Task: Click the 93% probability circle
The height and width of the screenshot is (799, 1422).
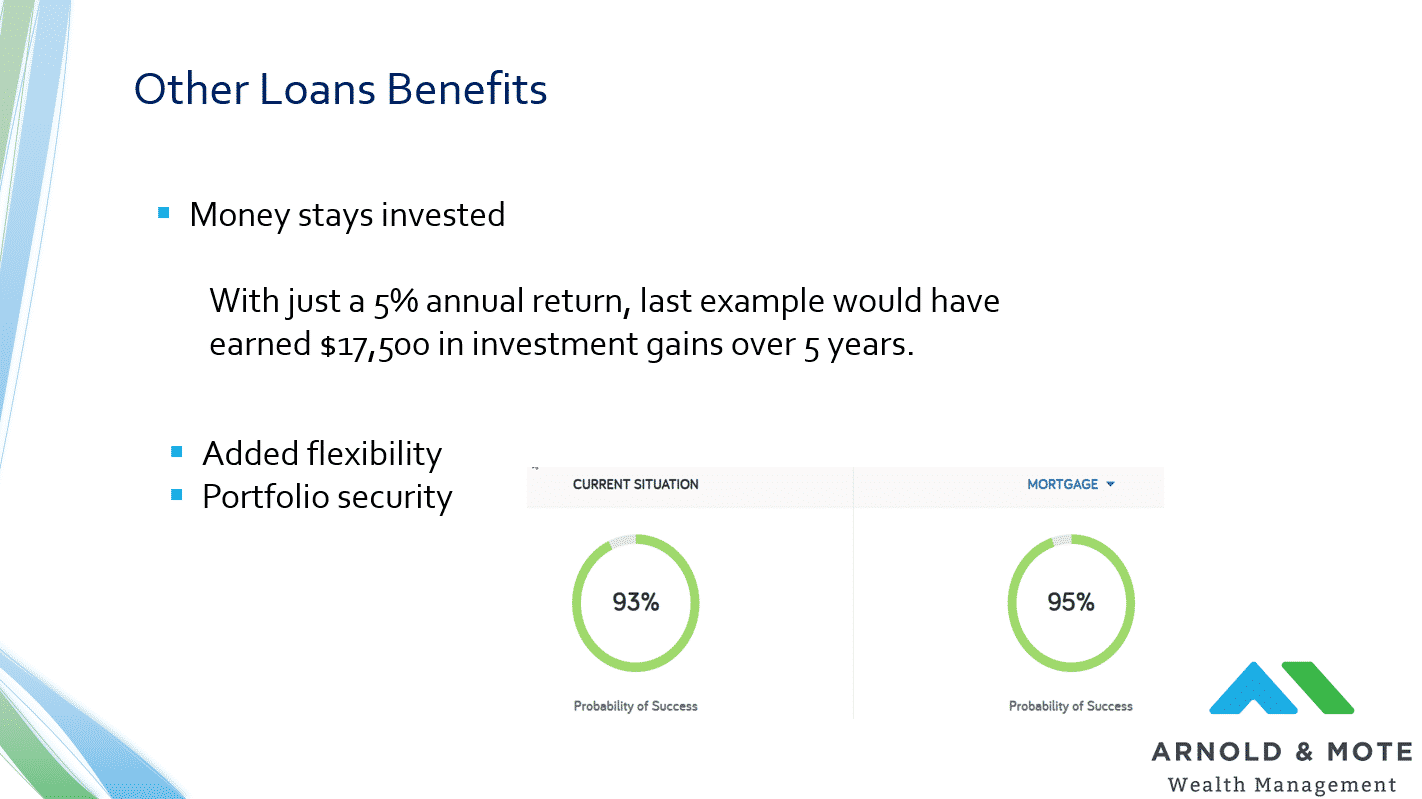Action: pyautogui.click(x=636, y=603)
